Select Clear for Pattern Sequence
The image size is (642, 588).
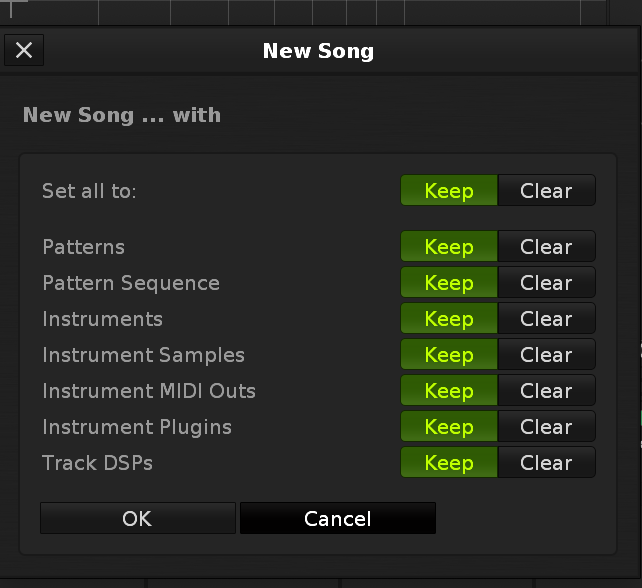pyautogui.click(x=546, y=283)
